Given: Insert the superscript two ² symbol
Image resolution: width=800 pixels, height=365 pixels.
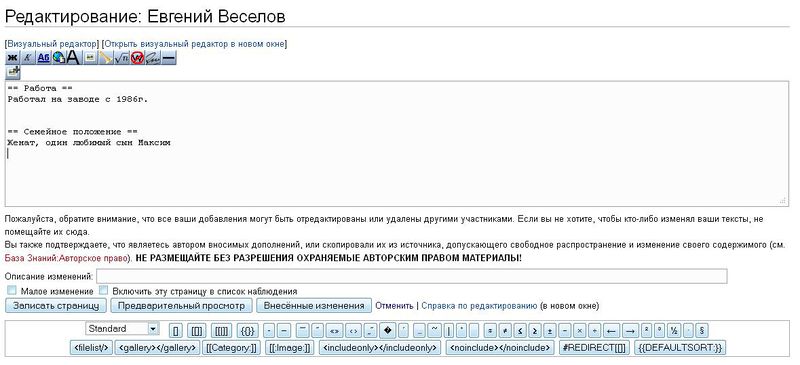Looking at the screenshot, I should point(646,331).
